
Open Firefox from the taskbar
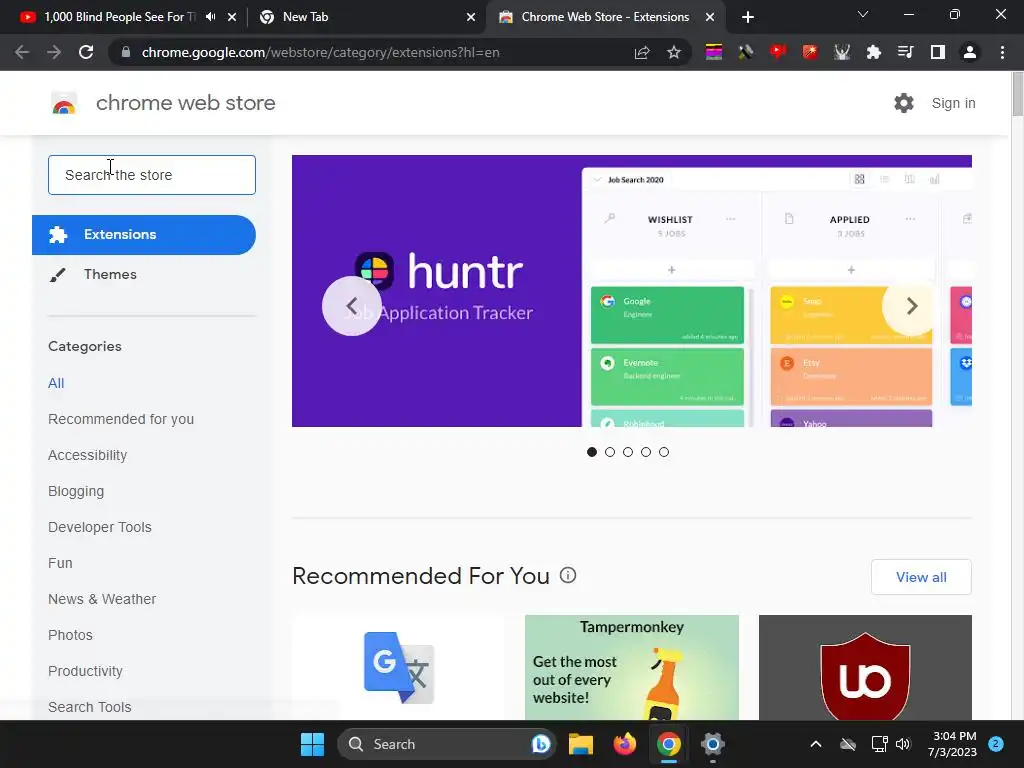(x=625, y=744)
